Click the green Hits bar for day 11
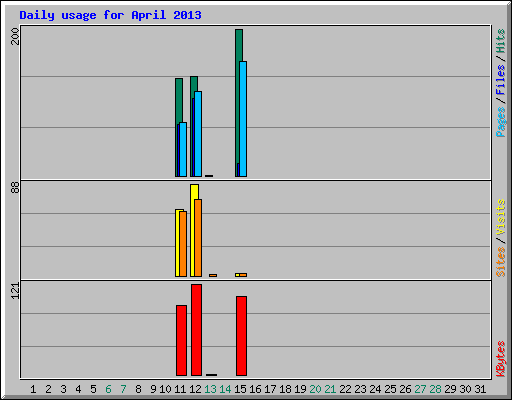Image resolution: width=512 pixels, height=400 pixels. pos(179,127)
